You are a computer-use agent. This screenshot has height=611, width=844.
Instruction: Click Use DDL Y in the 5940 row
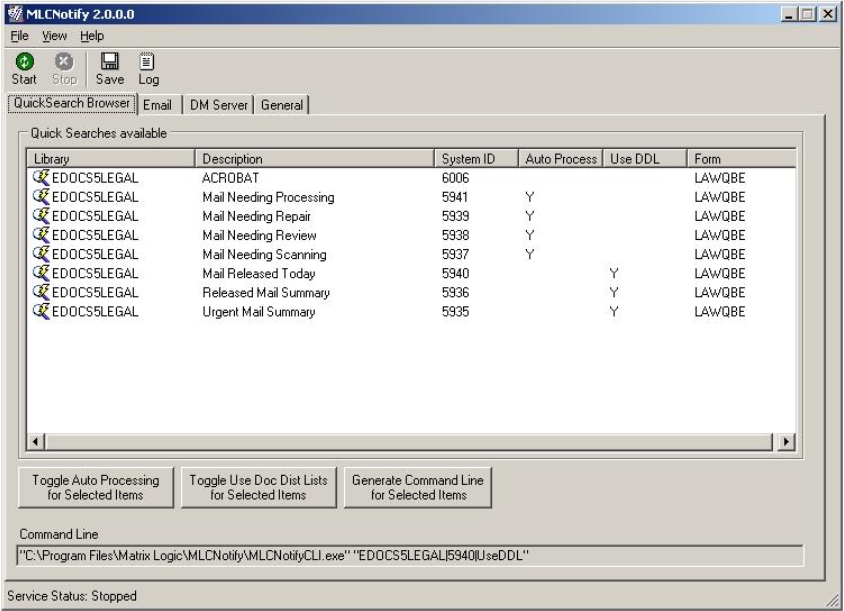(x=614, y=273)
